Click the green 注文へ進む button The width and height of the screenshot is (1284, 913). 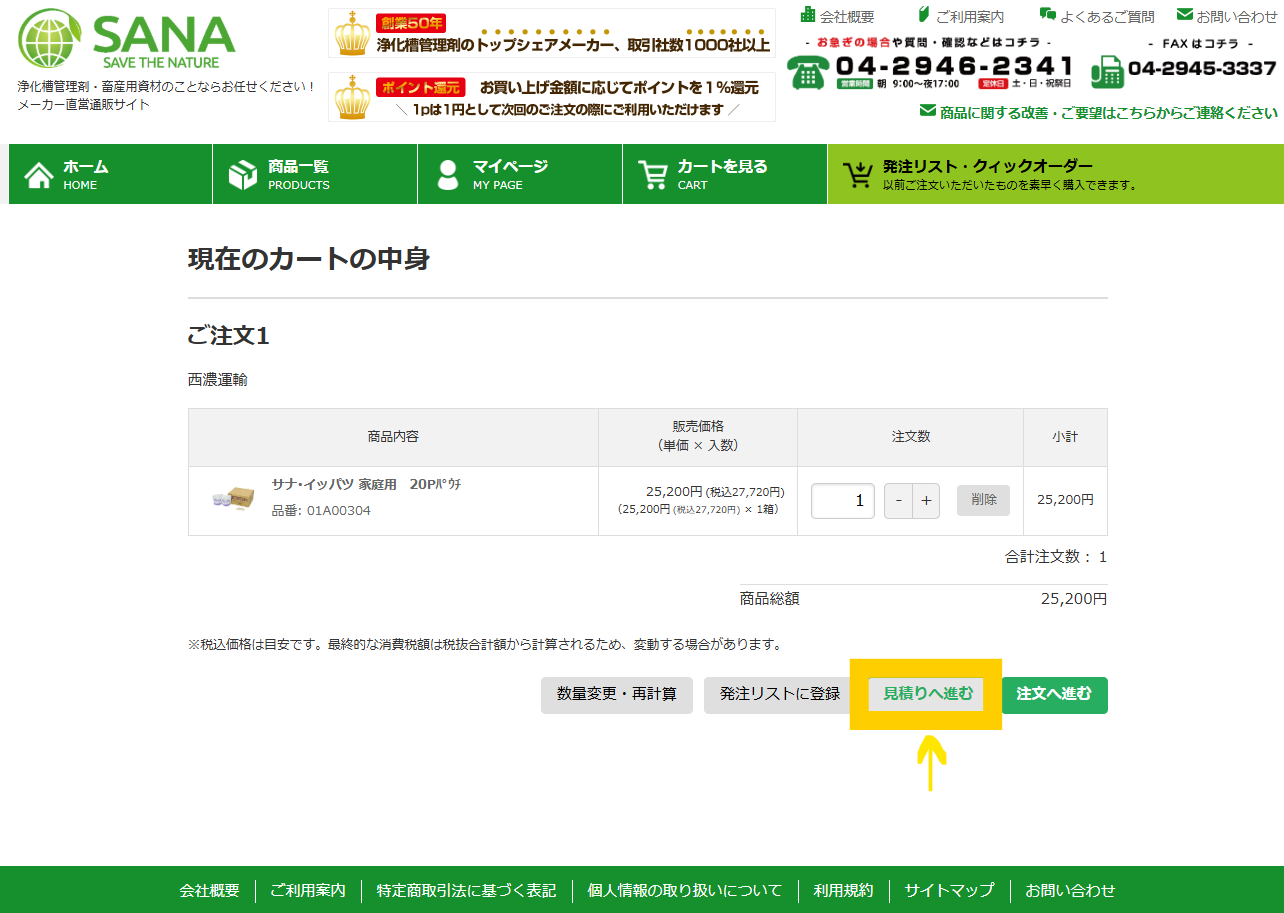point(1055,694)
